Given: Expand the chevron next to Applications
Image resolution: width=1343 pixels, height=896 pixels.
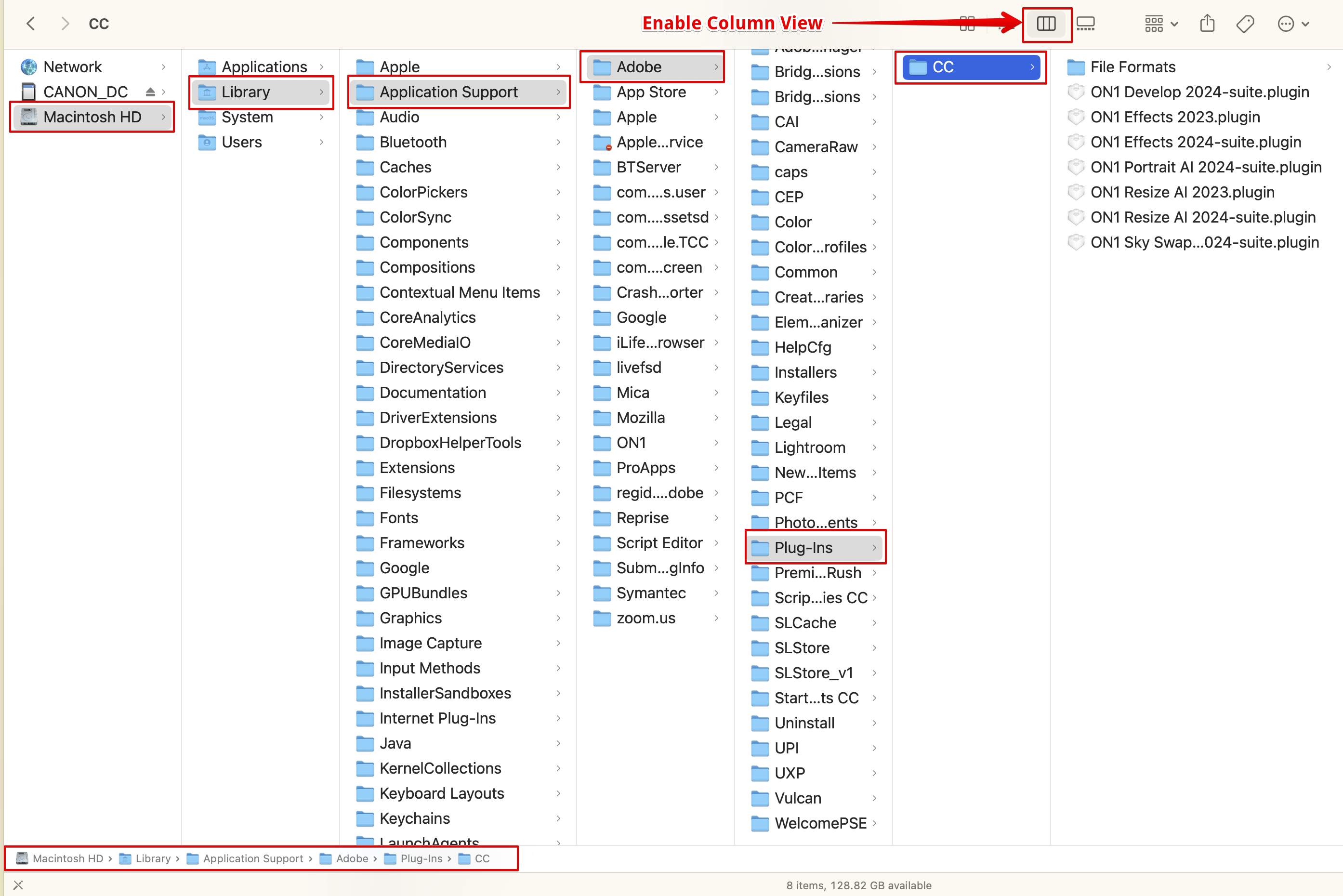Looking at the screenshot, I should (322, 67).
